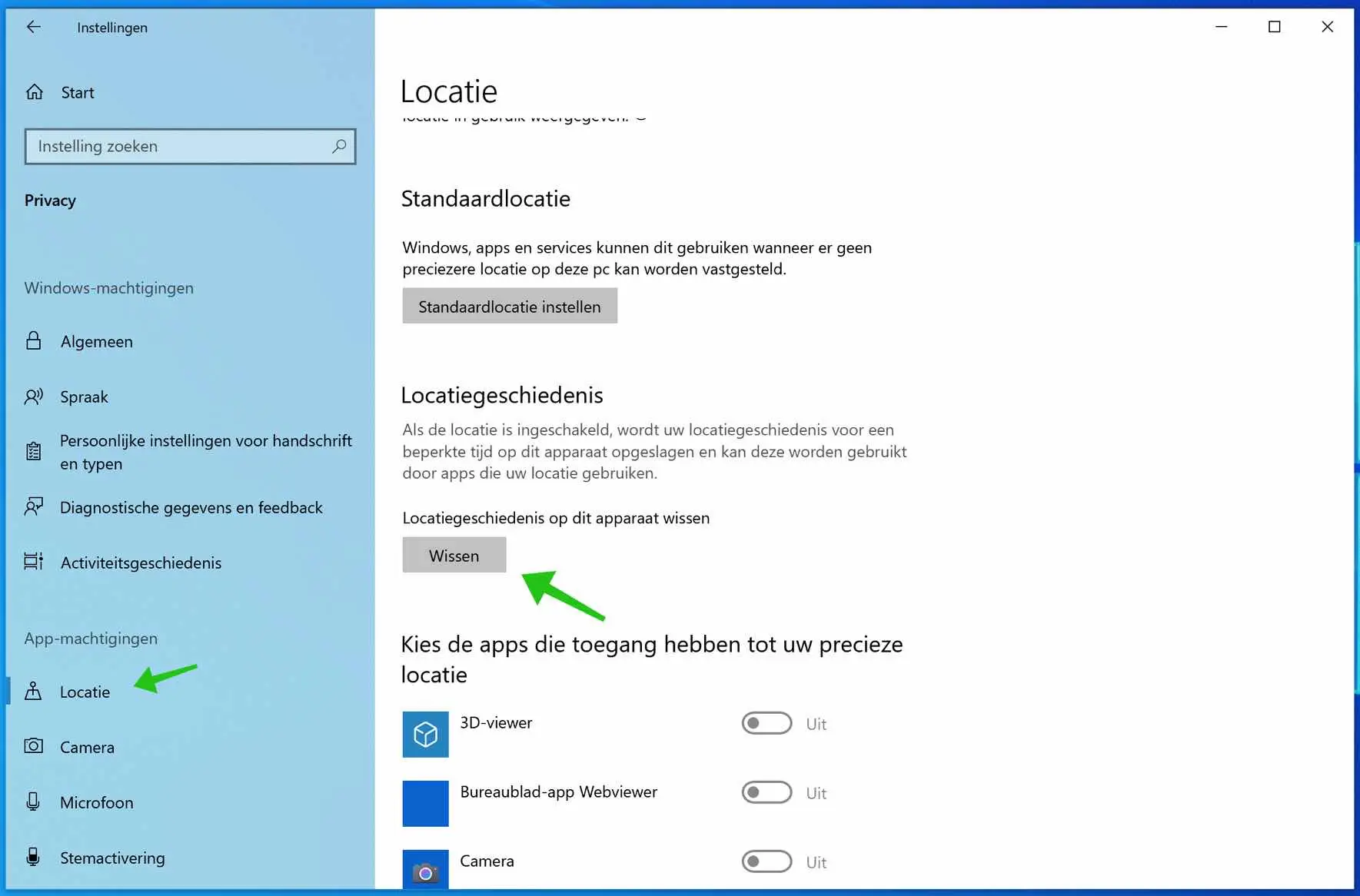This screenshot has height=896, width=1360.
Task: Click the 3D-viewer app icon
Action: tap(425, 735)
